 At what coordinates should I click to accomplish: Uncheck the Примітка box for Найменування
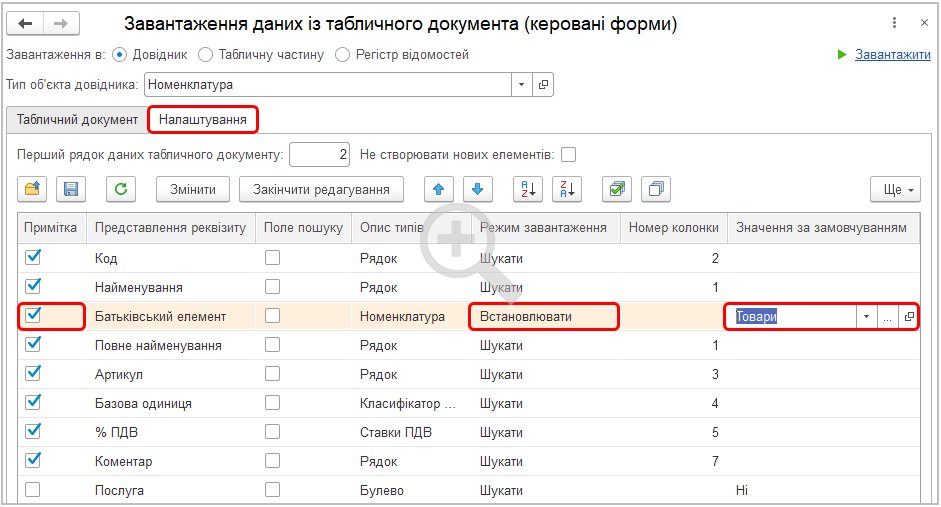(x=33, y=286)
